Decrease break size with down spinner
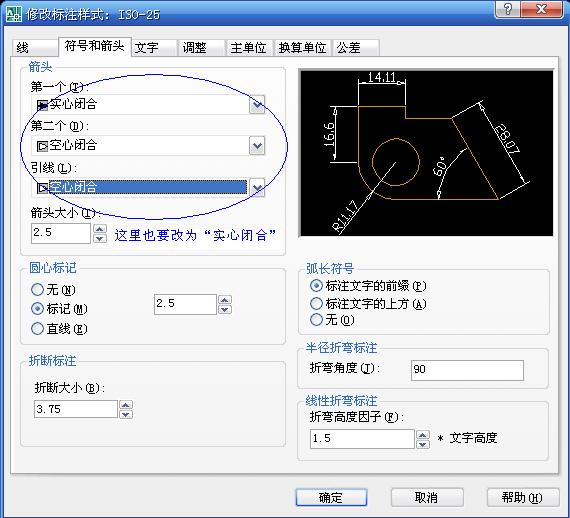570x518 pixels. [x=126, y=414]
